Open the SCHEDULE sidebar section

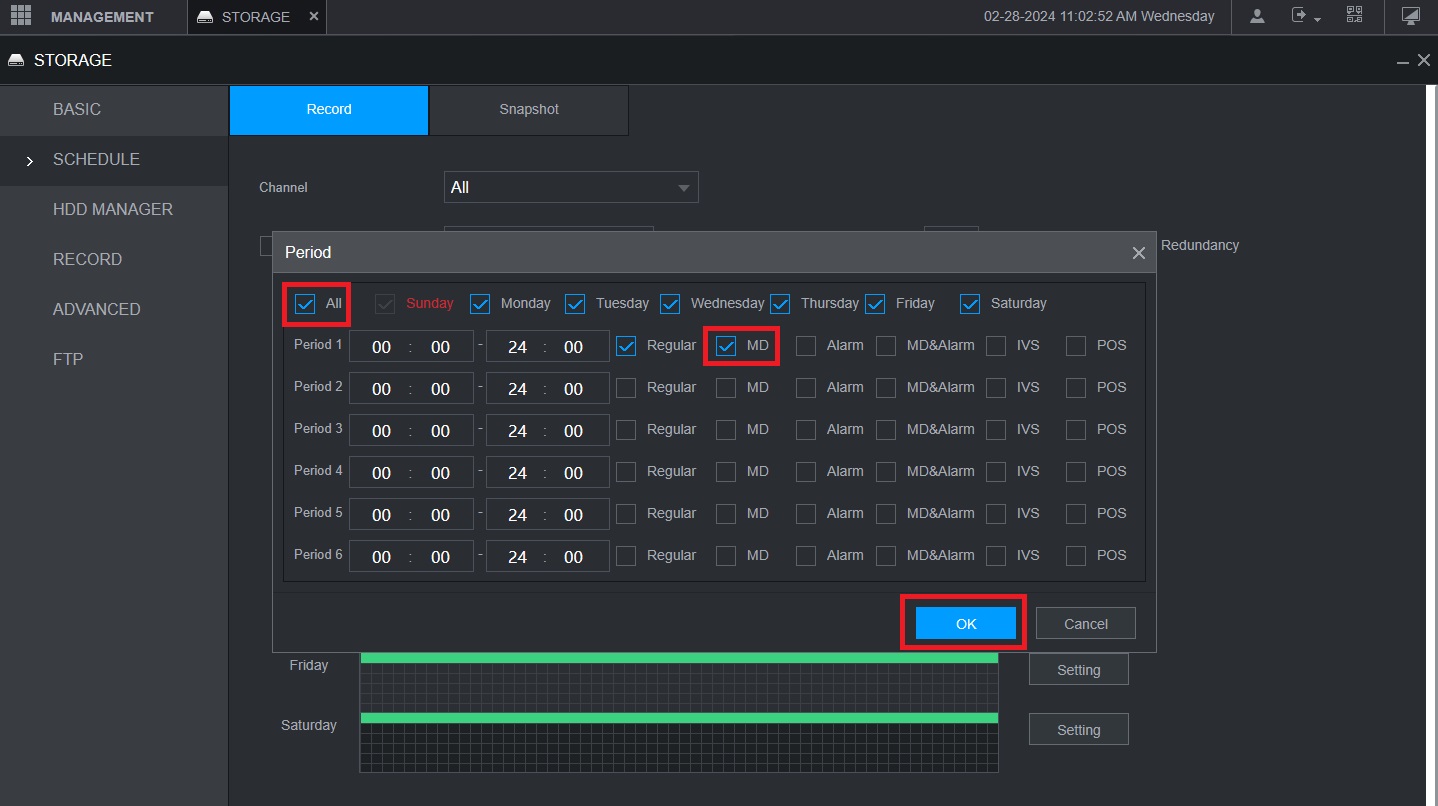click(x=114, y=160)
